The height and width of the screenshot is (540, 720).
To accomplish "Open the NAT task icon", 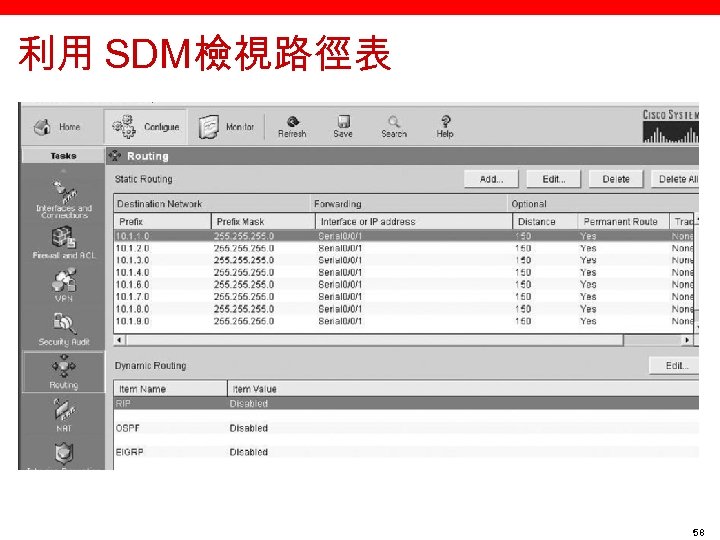I will point(64,415).
